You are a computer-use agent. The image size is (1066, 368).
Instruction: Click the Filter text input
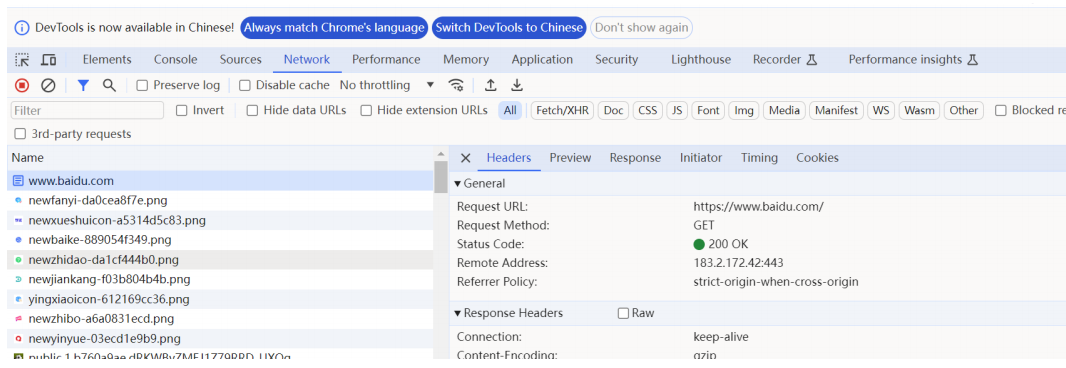tap(87, 110)
